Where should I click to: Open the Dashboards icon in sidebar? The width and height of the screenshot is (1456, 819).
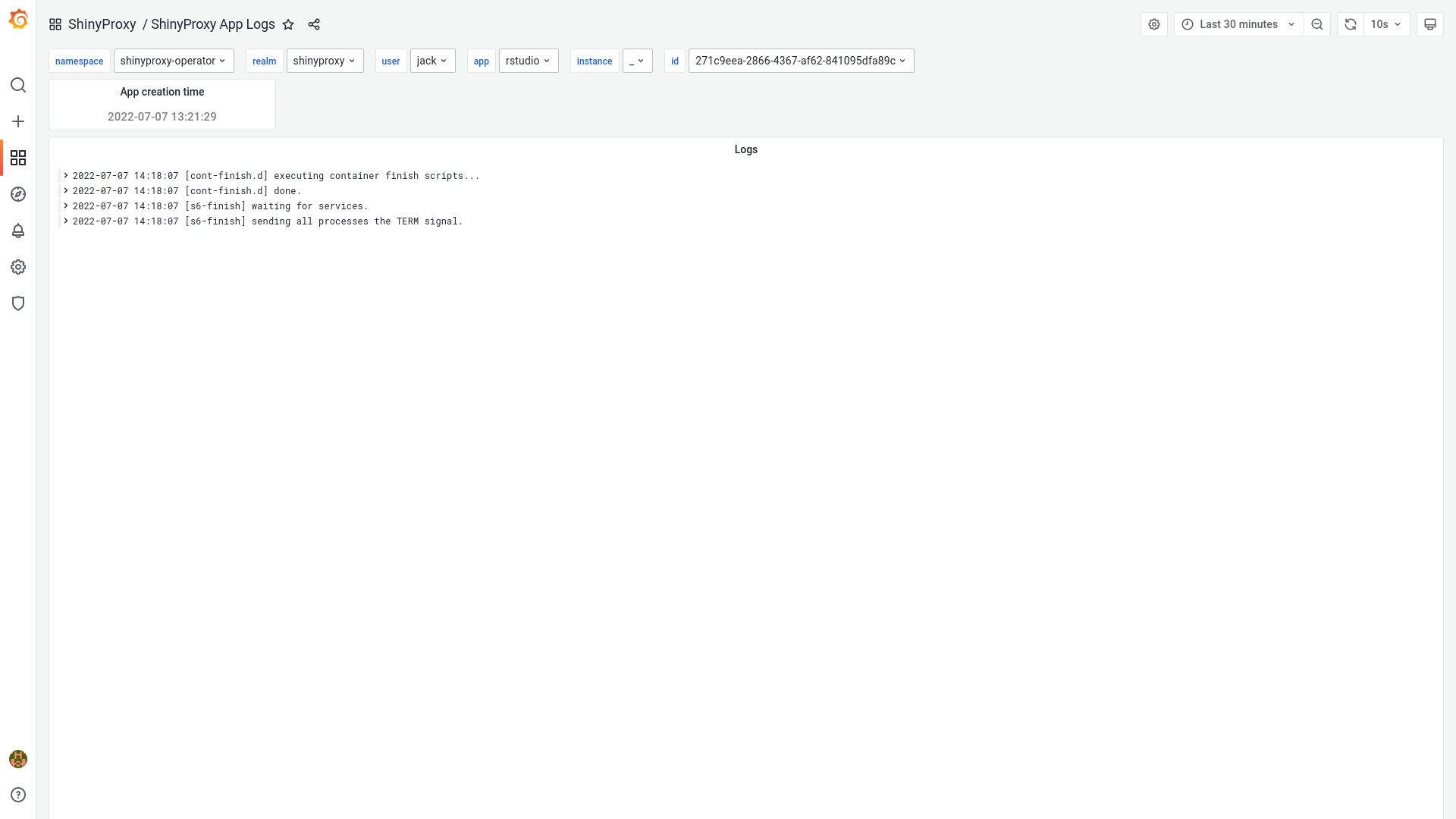[18, 158]
